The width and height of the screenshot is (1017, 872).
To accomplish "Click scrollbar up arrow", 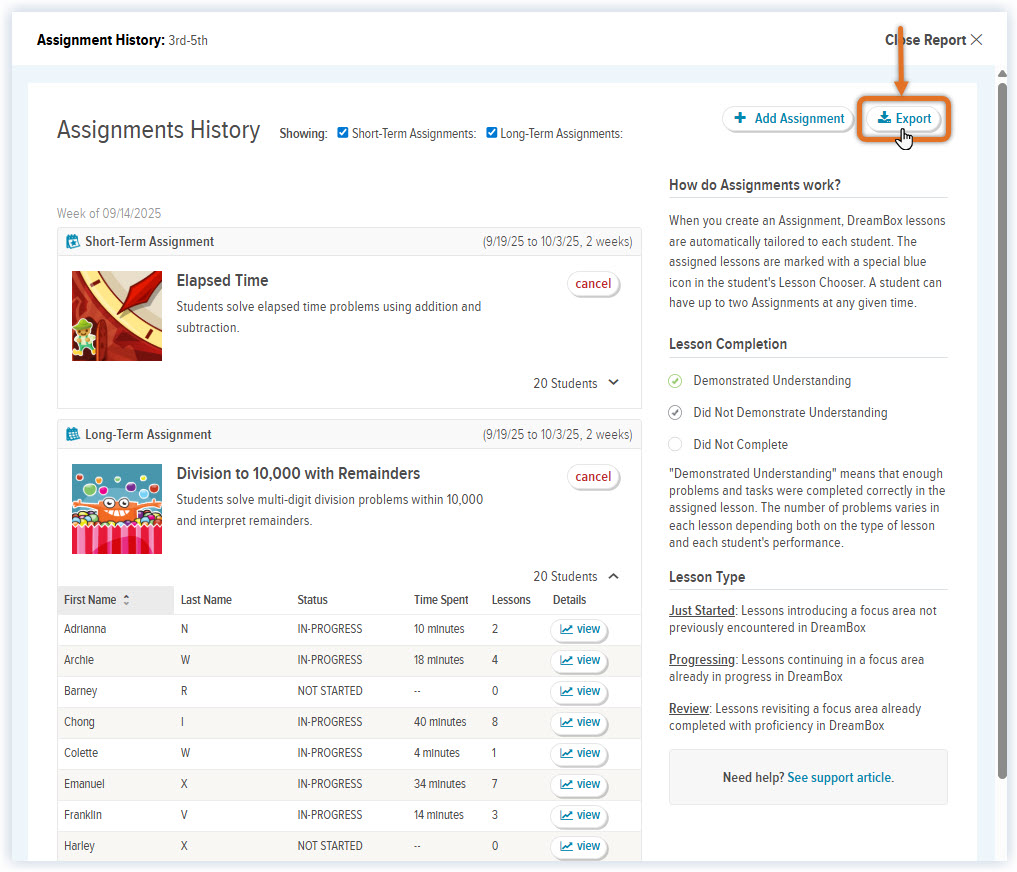I will 1003,73.
